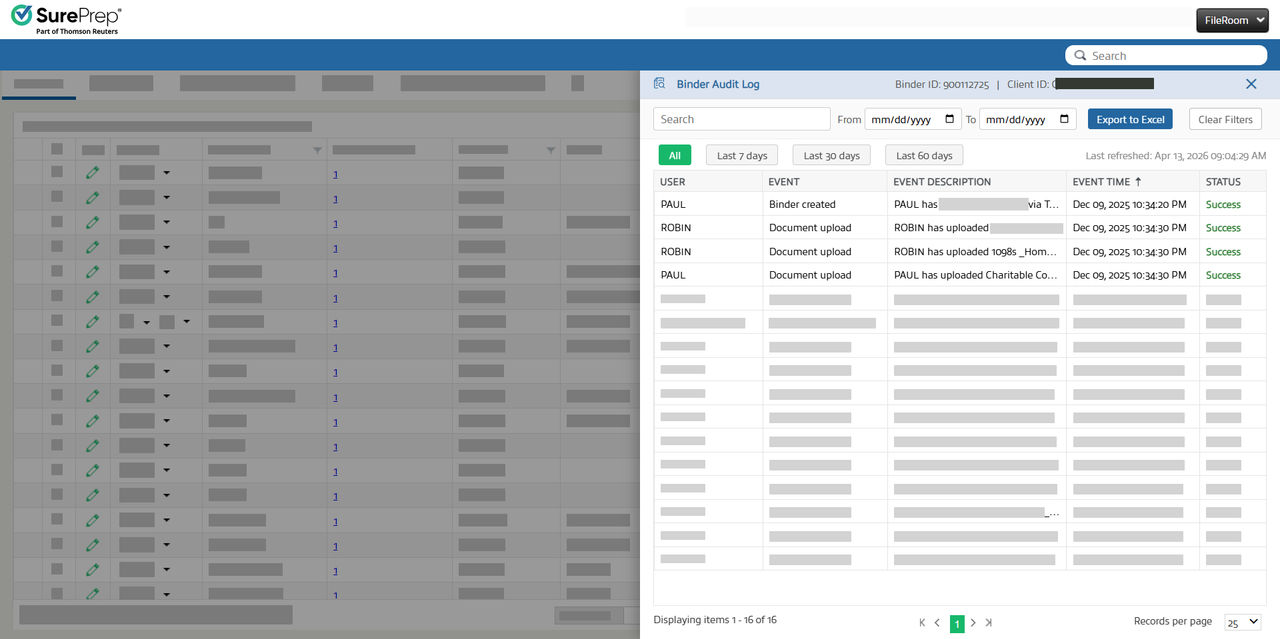The image size is (1280, 639).
Task: Open the FileRoom dropdown menu
Action: pyautogui.click(x=1231, y=20)
